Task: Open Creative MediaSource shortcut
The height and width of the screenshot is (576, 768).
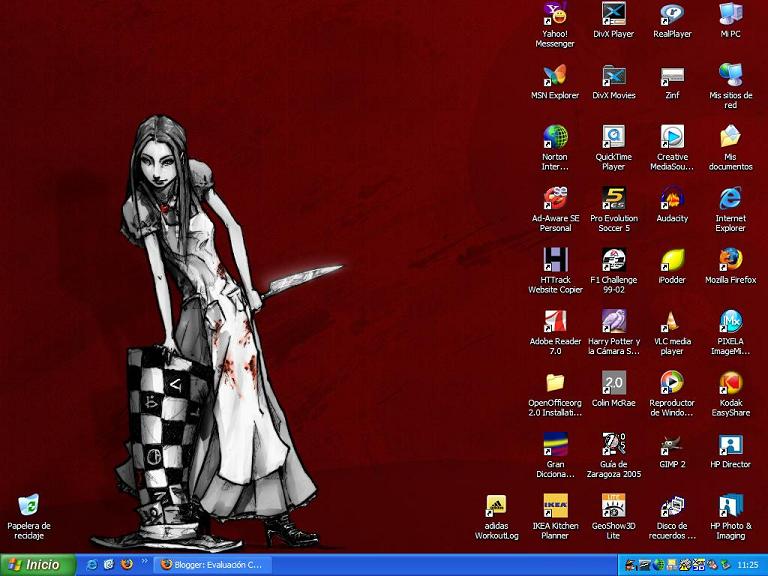Action: [672, 137]
